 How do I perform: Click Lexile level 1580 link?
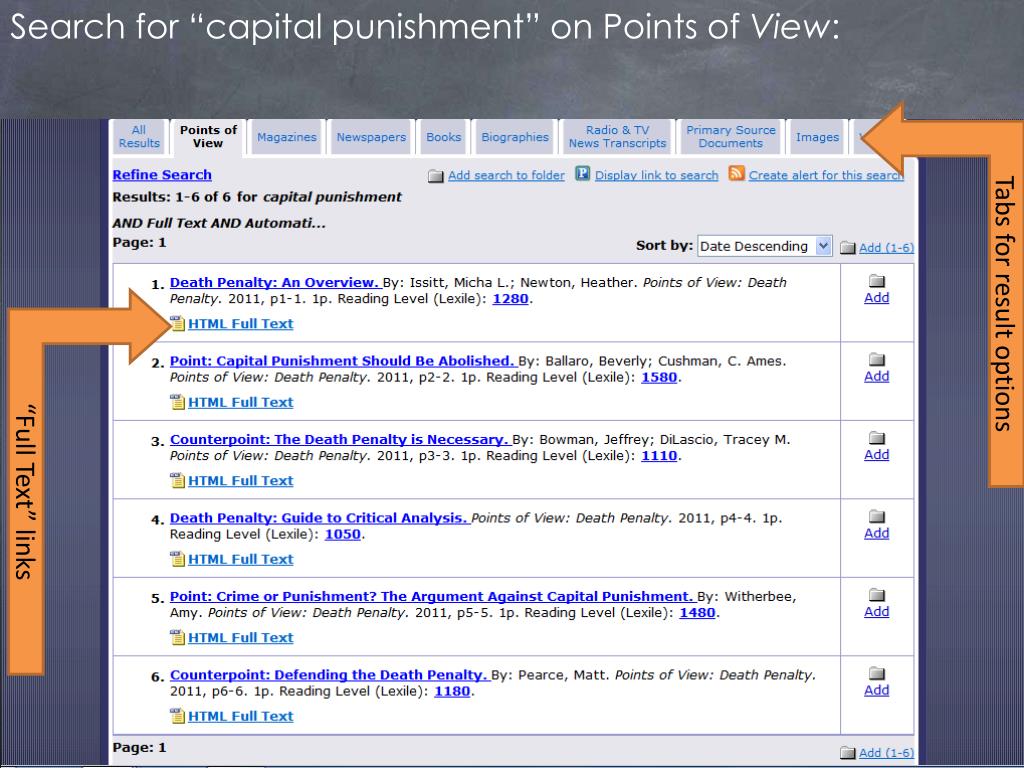point(659,377)
